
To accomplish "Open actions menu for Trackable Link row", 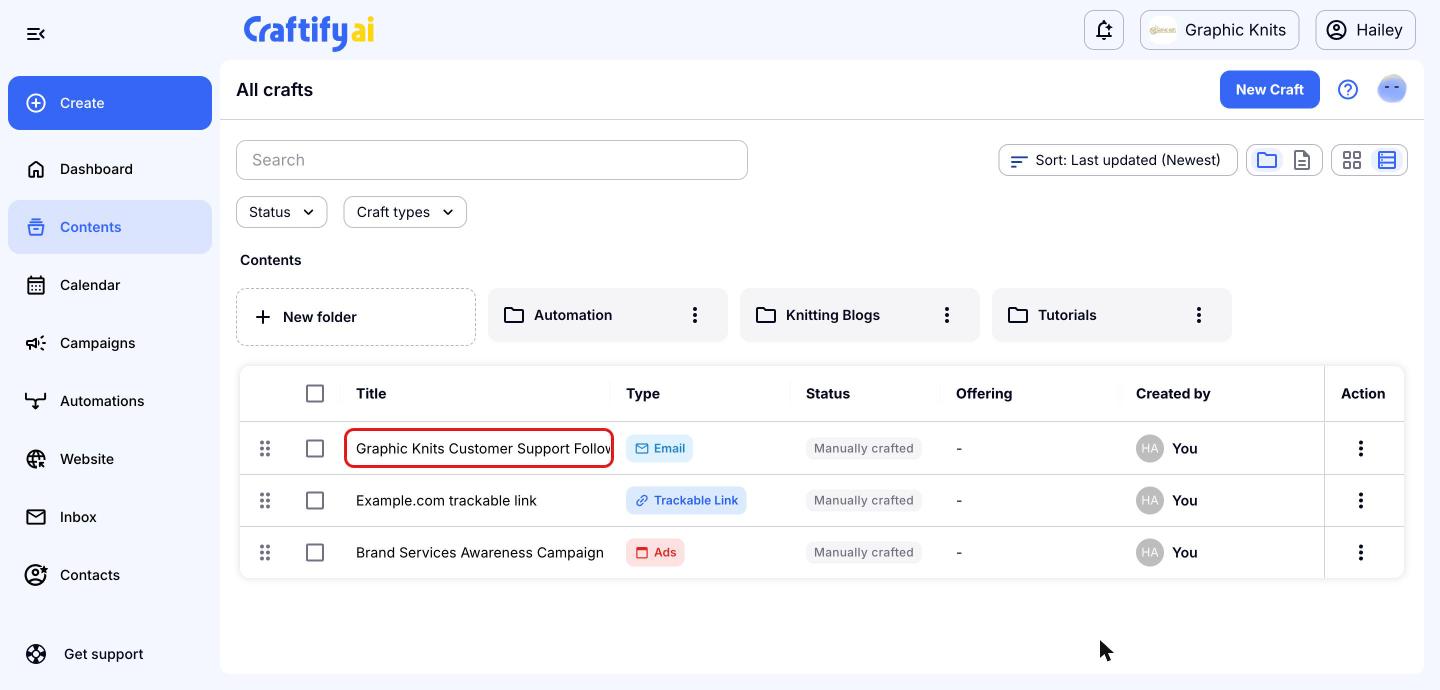I will click(1361, 500).
